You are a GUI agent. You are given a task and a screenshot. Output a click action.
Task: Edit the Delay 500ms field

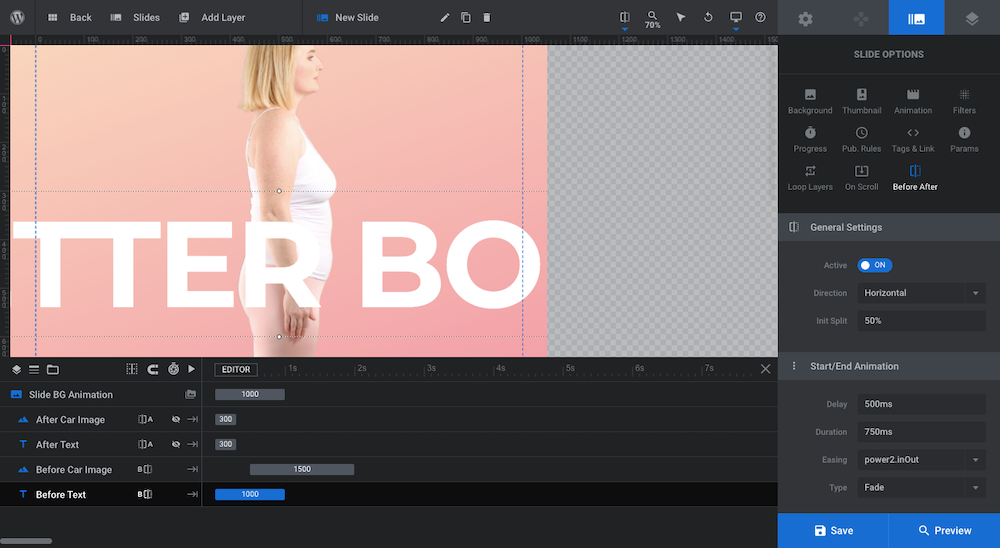pyautogui.click(x=922, y=404)
